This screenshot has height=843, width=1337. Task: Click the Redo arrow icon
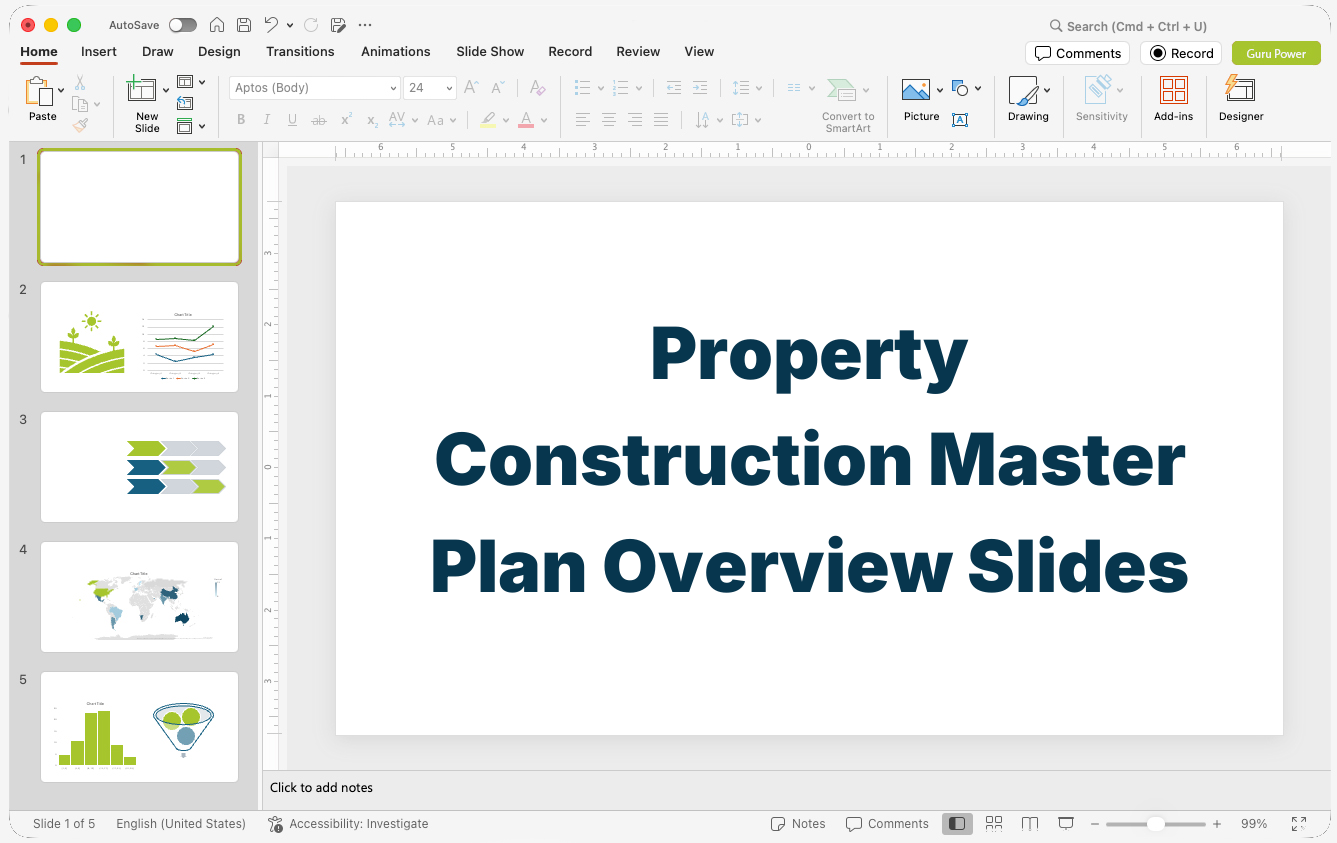pyautogui.click(x=311, y=25)
